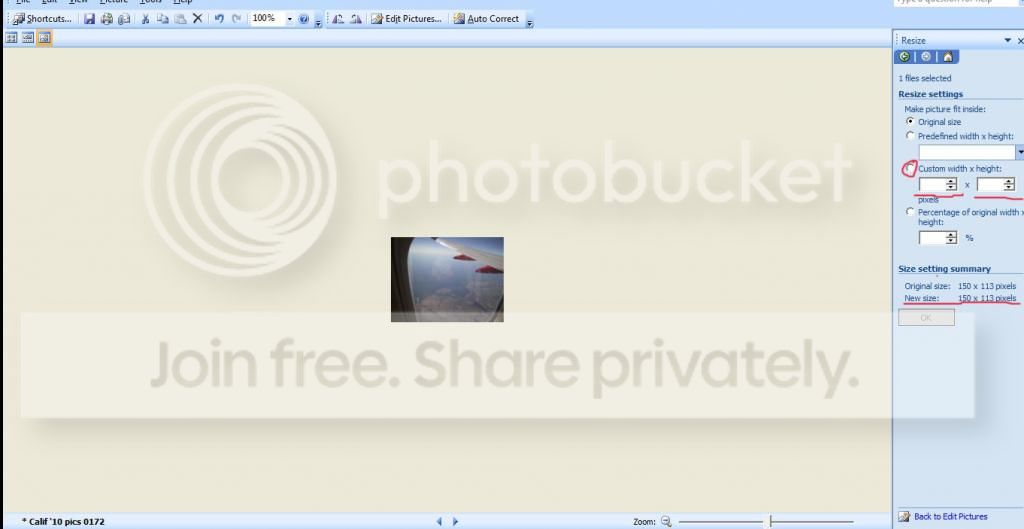Click the E-mail pictures toolbar icon
The image size is (1024, 529).
coord(123,19)
